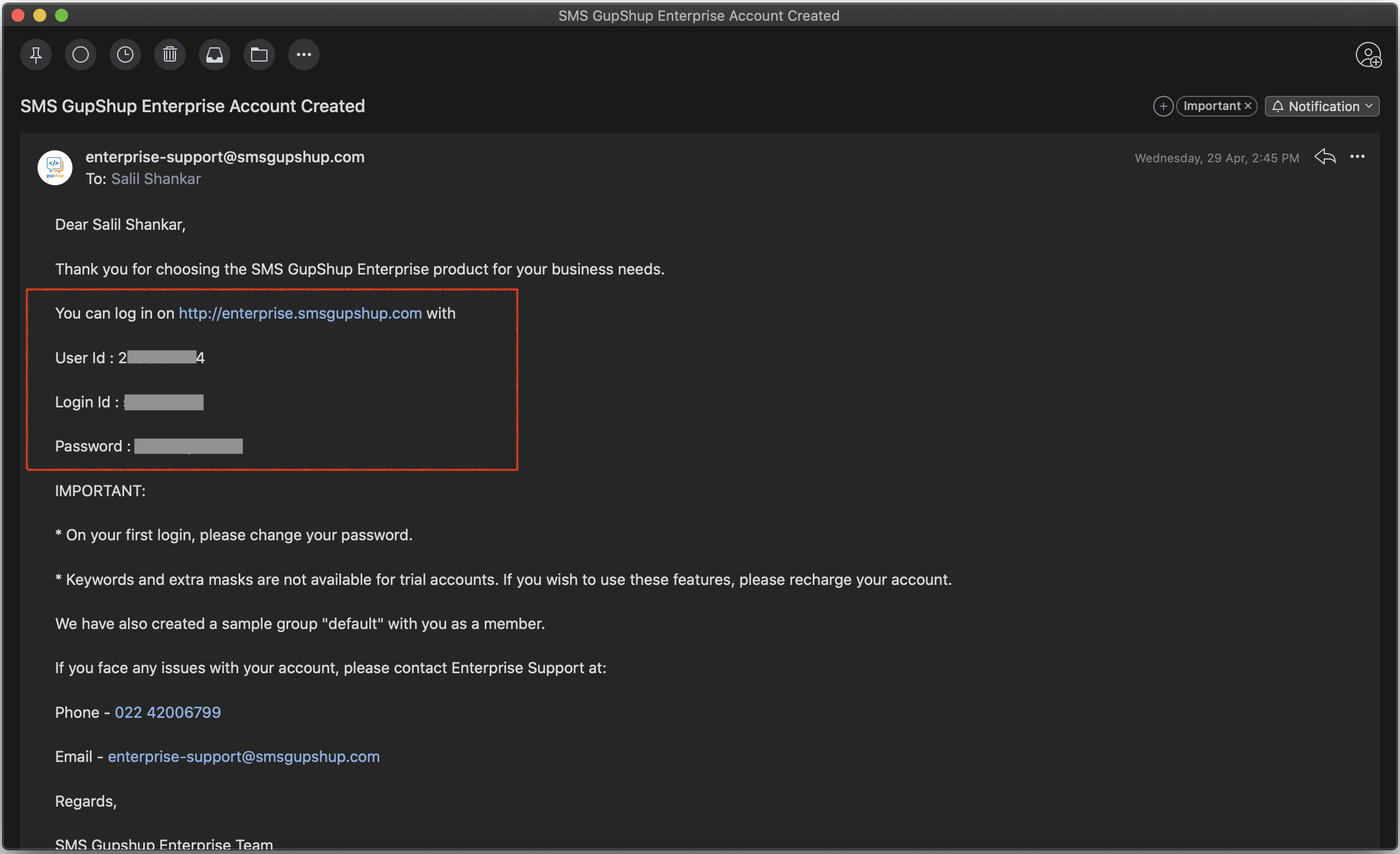Mark email as unread with circle icon

(81, 54)
